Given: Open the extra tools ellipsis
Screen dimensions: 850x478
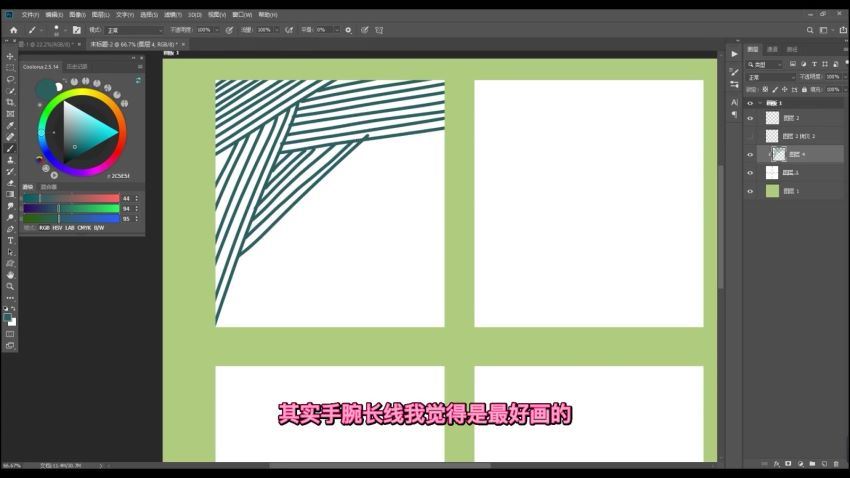Looking at the screenshot, I should (10, 298).
